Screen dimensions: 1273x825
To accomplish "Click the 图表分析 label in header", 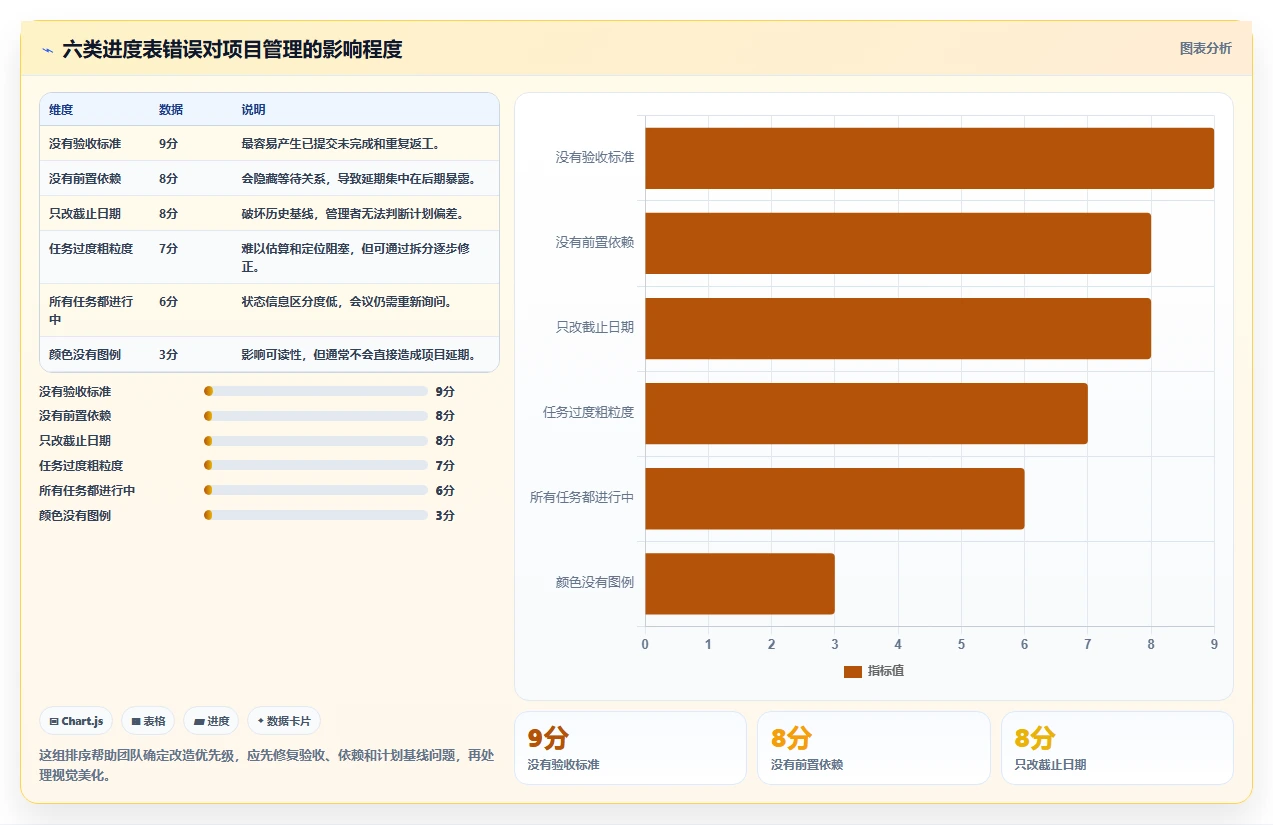I will (x=1205, y=48).
